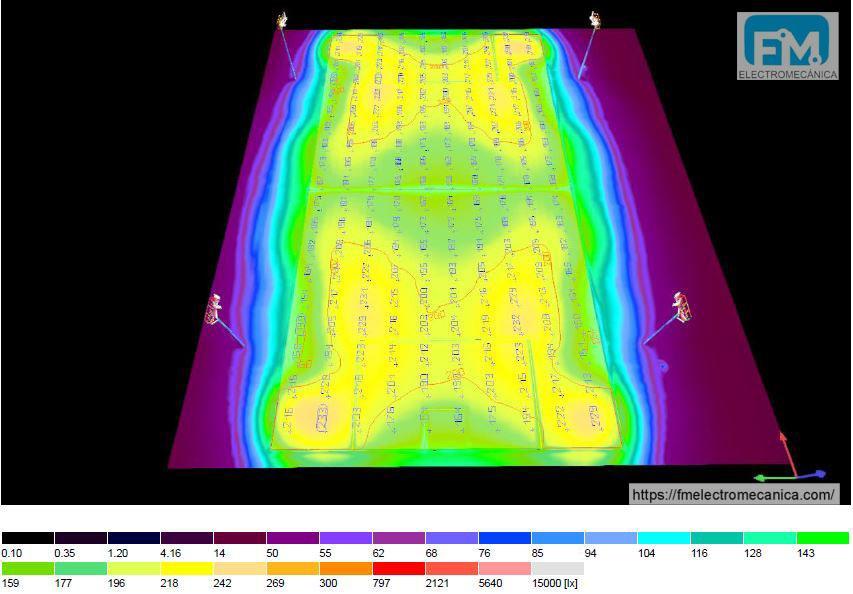Click the legend value "269"

[x=275, y=583]
